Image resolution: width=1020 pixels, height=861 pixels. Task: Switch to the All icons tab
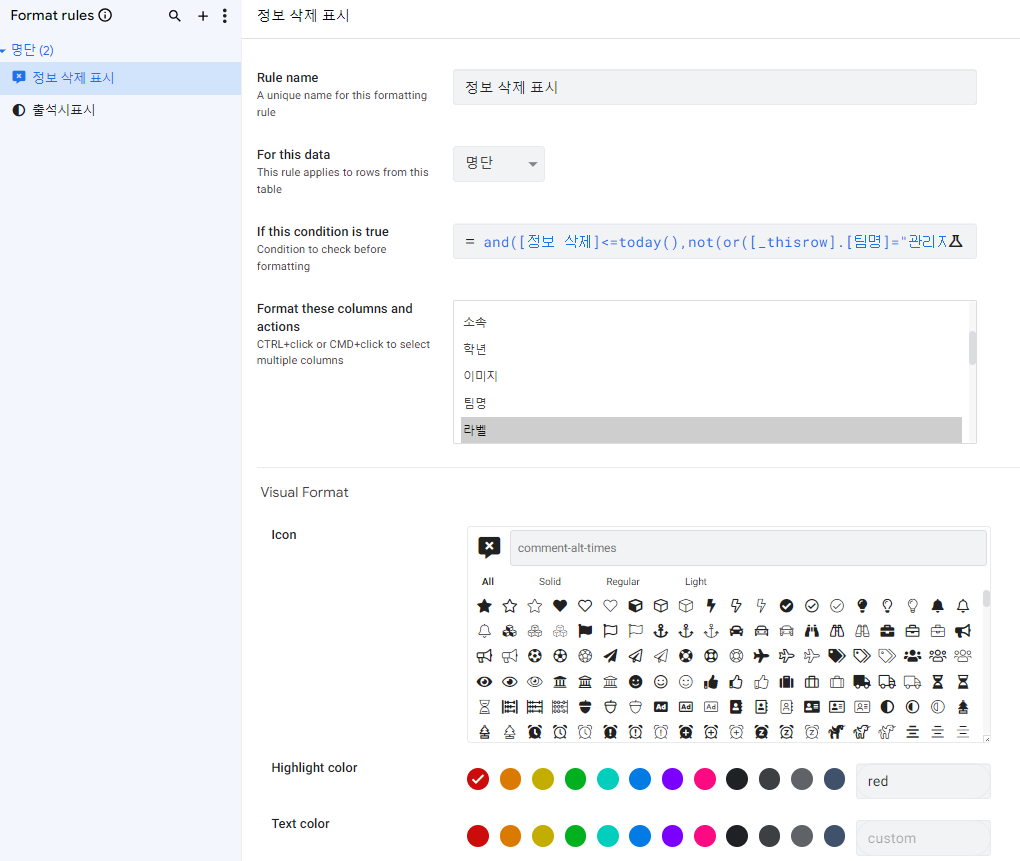488,581
